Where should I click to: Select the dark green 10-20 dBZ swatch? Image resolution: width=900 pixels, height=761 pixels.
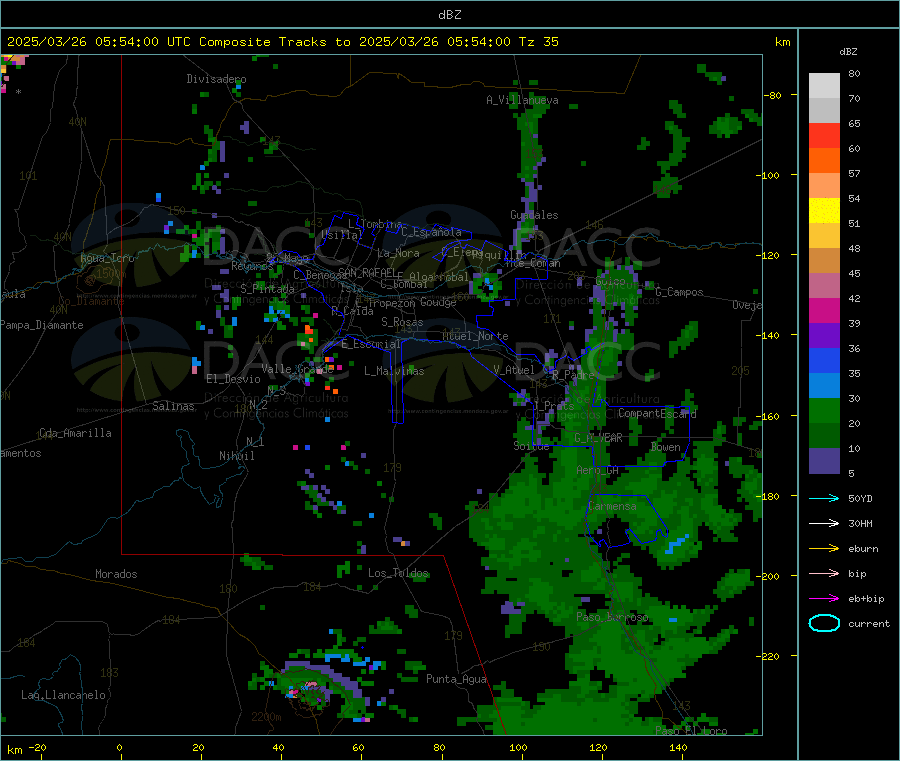tap(824, 436)
